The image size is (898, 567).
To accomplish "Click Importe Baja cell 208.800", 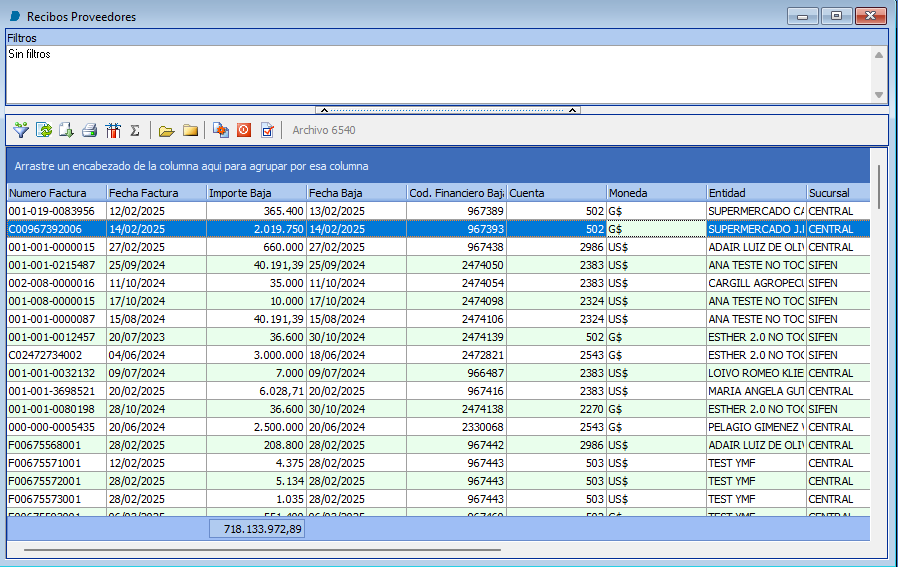I will 257,445.
